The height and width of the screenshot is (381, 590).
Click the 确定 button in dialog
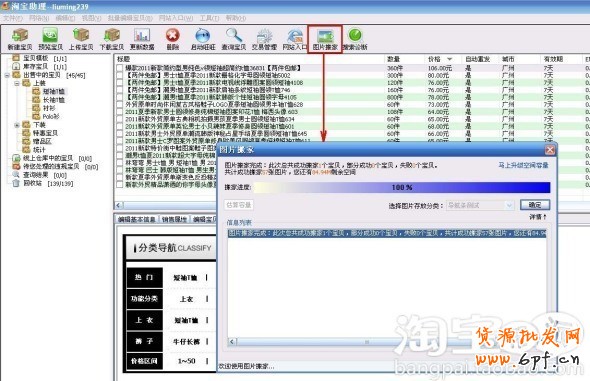pyautogui.click(x=535, y=205)
